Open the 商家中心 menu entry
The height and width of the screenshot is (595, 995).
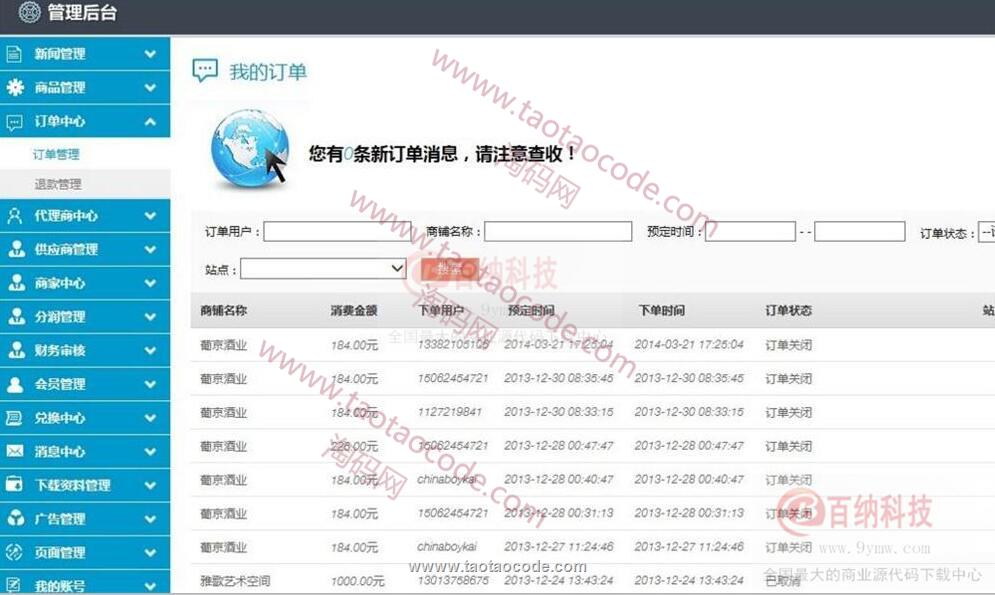tap(60, 283)
